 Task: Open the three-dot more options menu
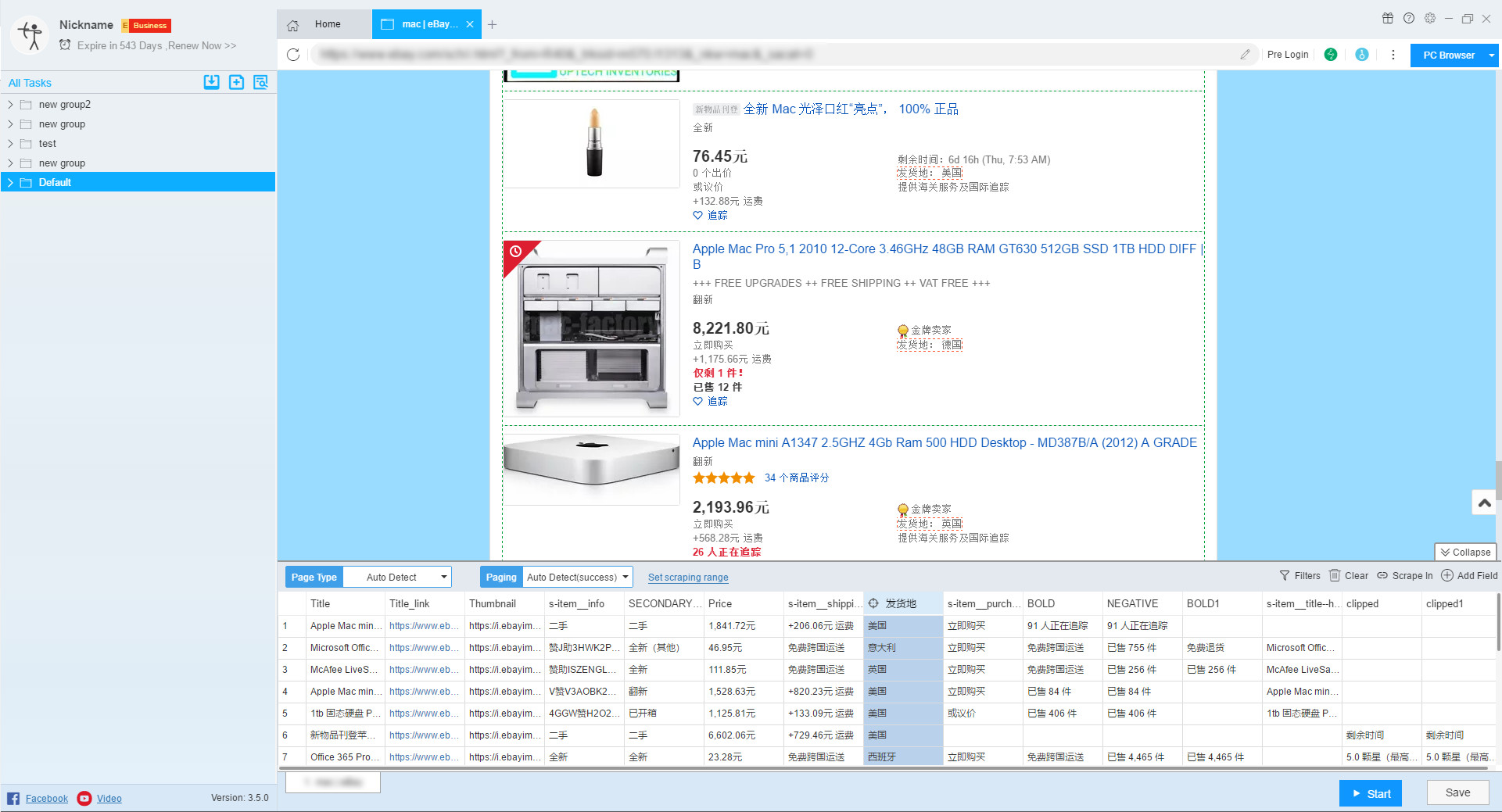click(x=1393, y=55)
